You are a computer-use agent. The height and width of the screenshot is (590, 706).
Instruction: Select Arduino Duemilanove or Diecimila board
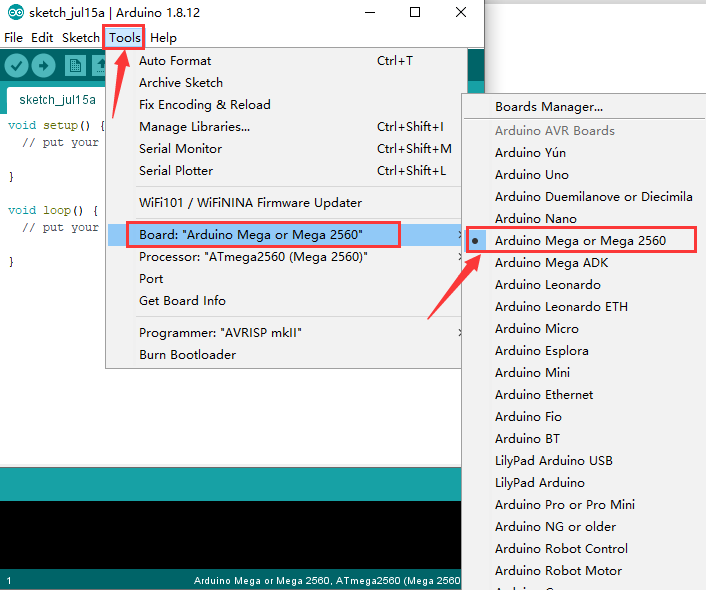point(584,197)
